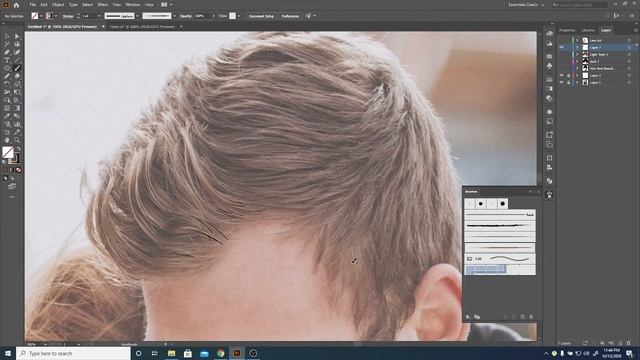Toggle visibility of Line Art layer

[x=562, y=40]
